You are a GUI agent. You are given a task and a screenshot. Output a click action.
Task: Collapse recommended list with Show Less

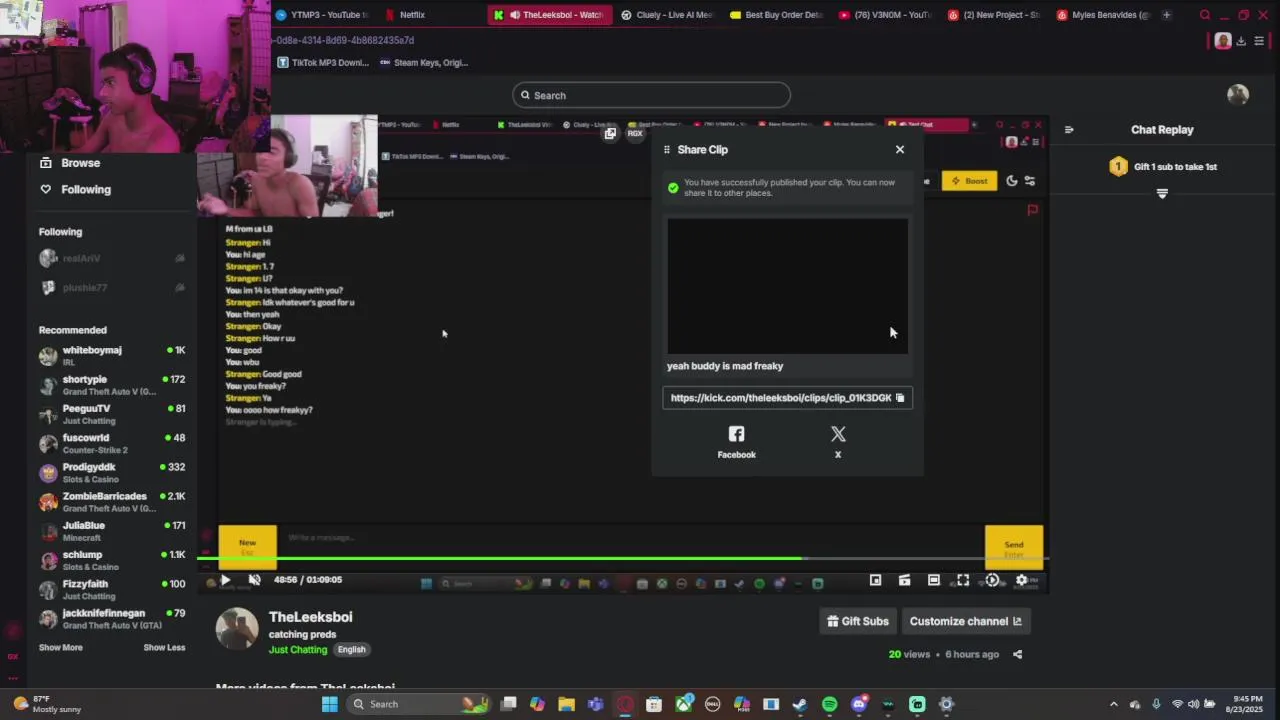tap(164, 647)
